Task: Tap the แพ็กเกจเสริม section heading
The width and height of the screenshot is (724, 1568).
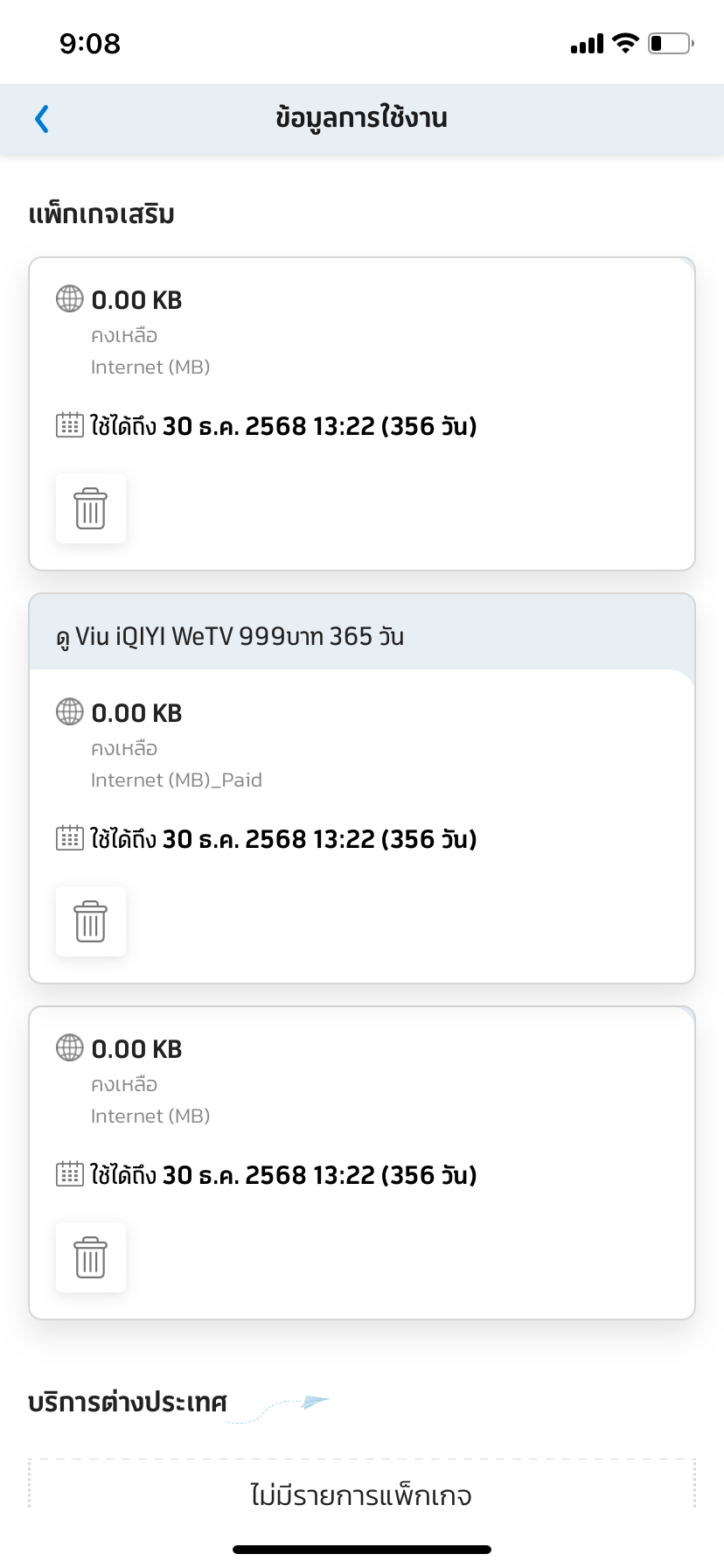Action: click(101, 214)
